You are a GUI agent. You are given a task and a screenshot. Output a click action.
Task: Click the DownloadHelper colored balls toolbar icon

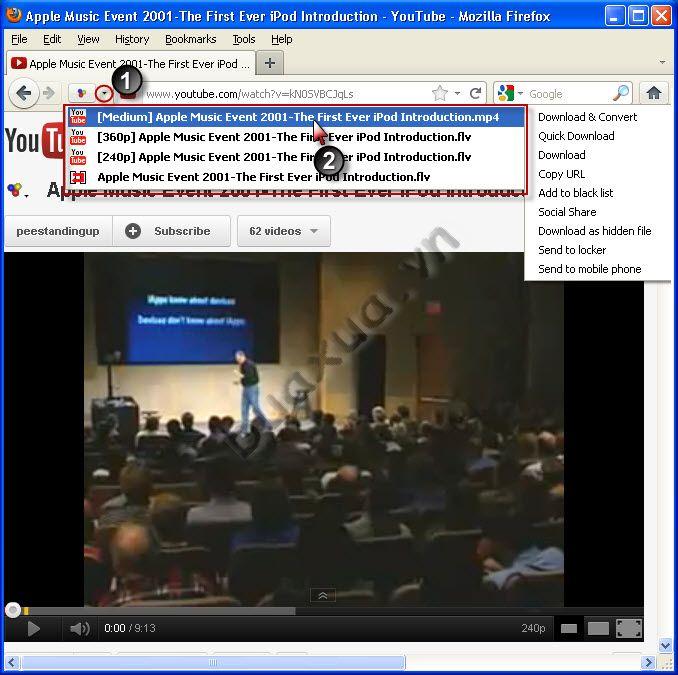click(81, 93)
